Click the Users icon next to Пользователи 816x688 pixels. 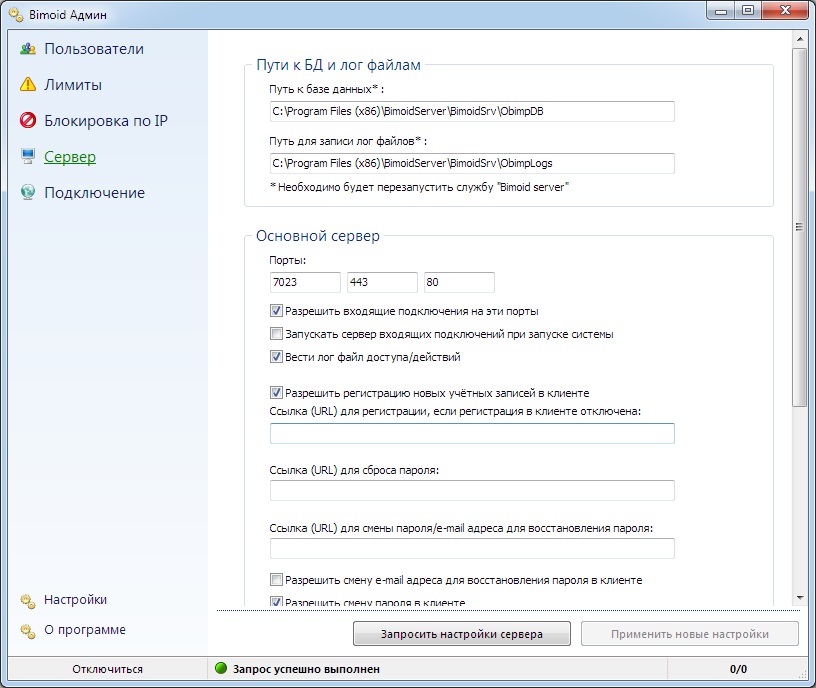click(x=28, y=49)
